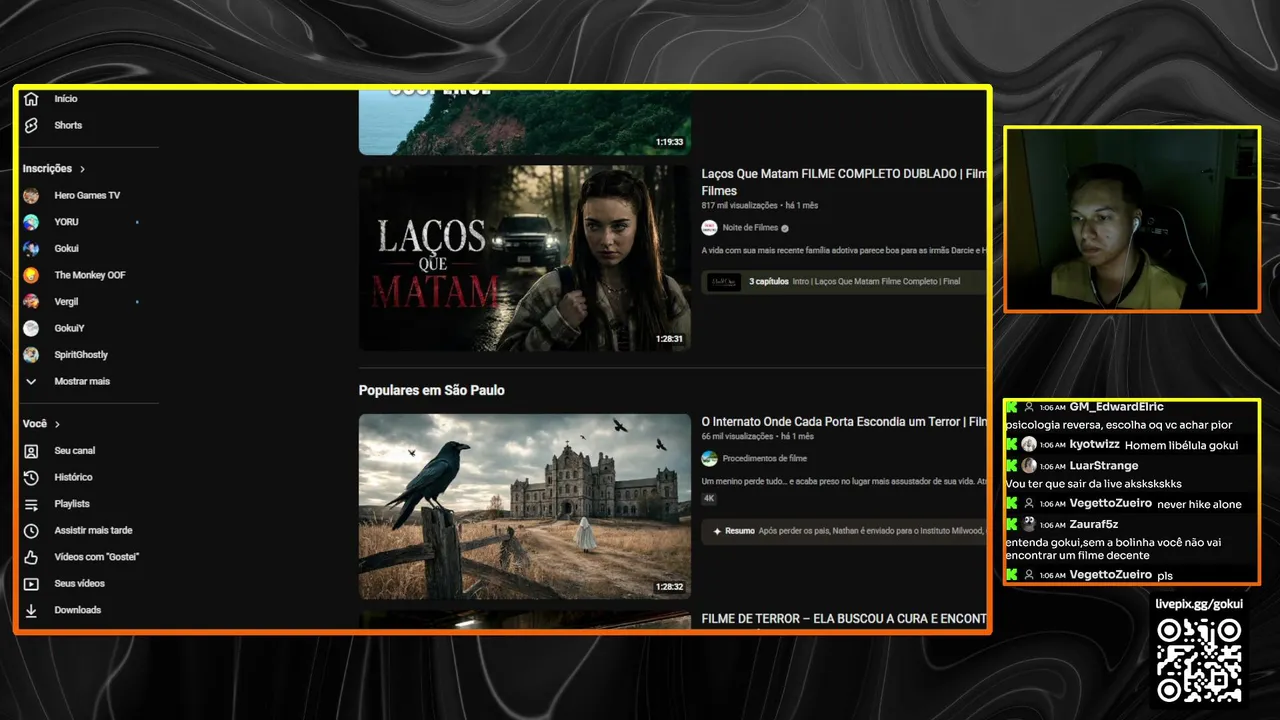Open Vídeos com "Gostei" thumbs-up icon

click(x=31, y=557)
